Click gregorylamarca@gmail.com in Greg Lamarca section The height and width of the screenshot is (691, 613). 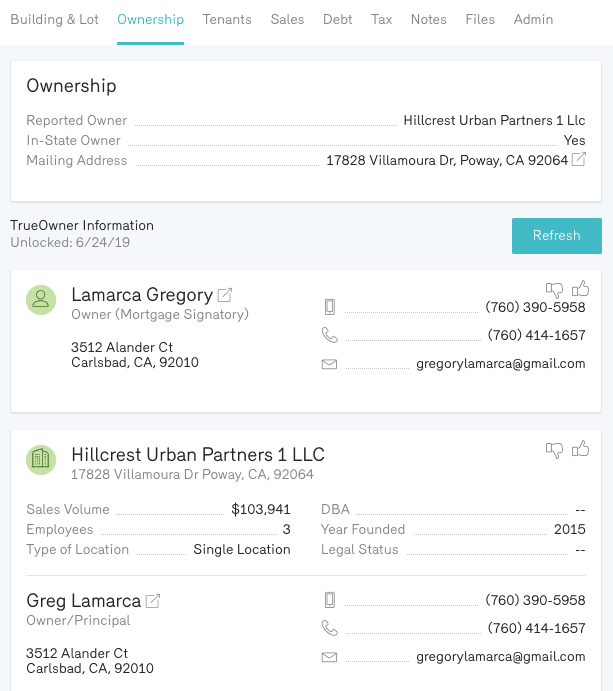tap(501, 657)
